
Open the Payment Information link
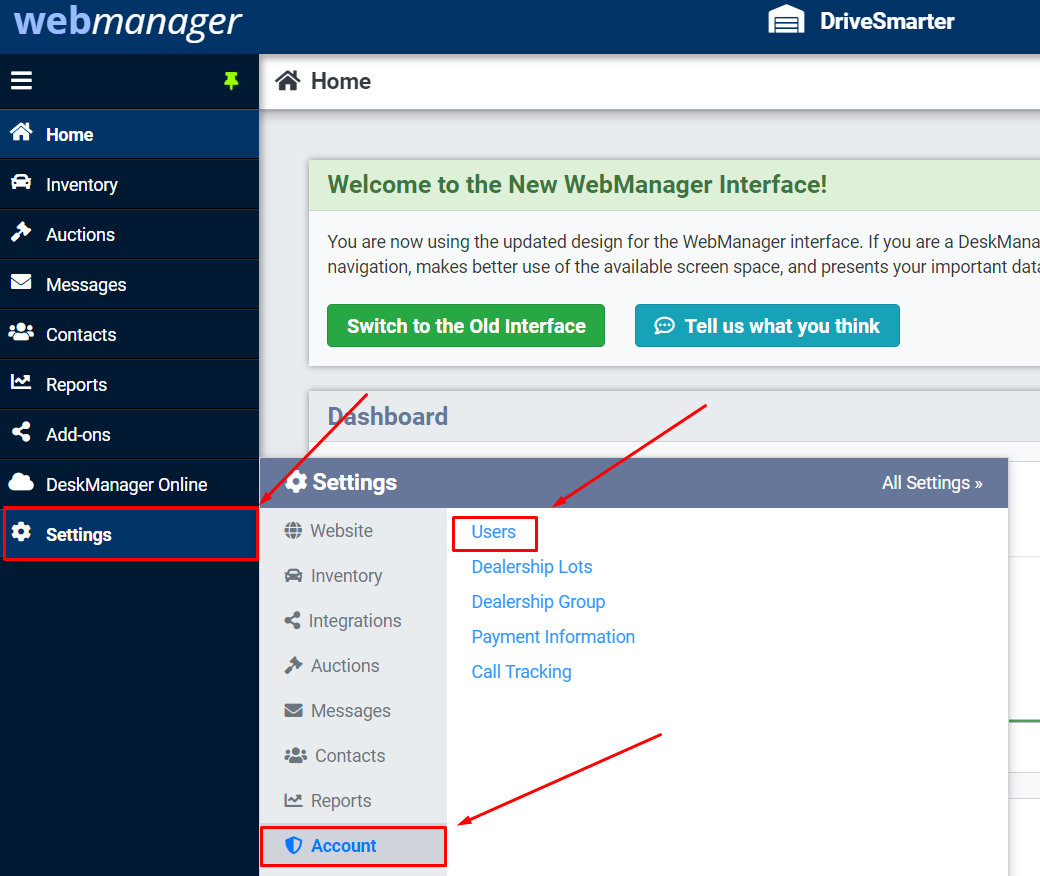click(553, 637)
